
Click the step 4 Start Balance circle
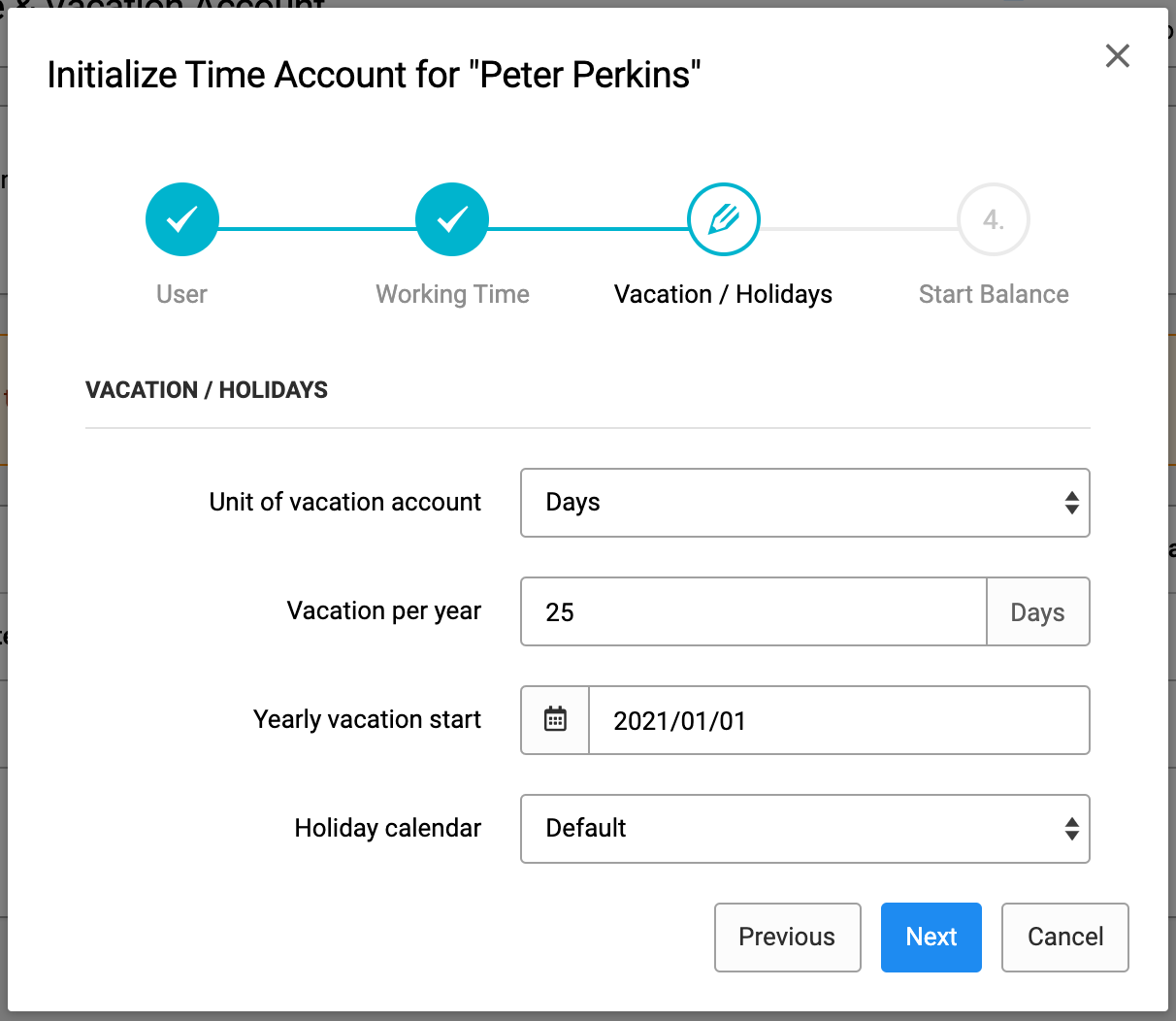click(994, 219)
